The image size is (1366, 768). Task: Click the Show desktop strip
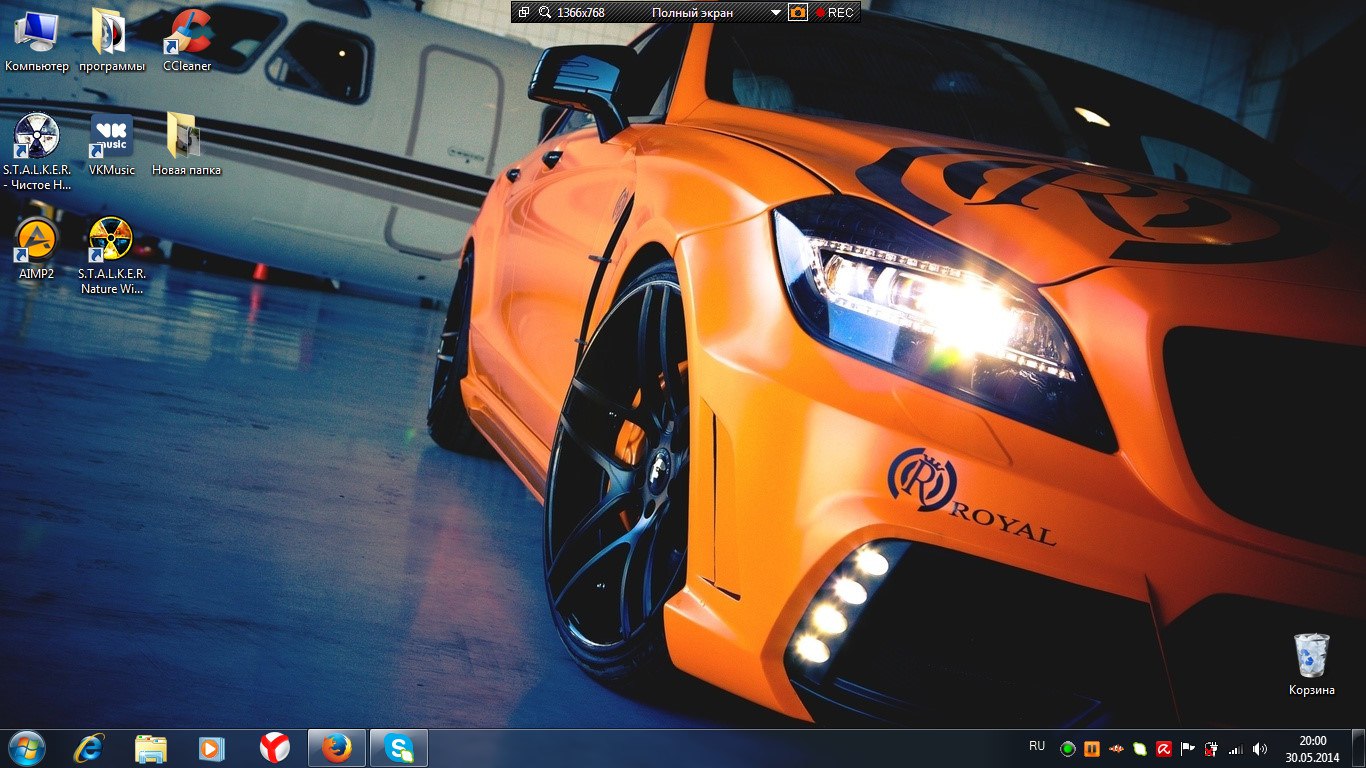coord(1359,748)
